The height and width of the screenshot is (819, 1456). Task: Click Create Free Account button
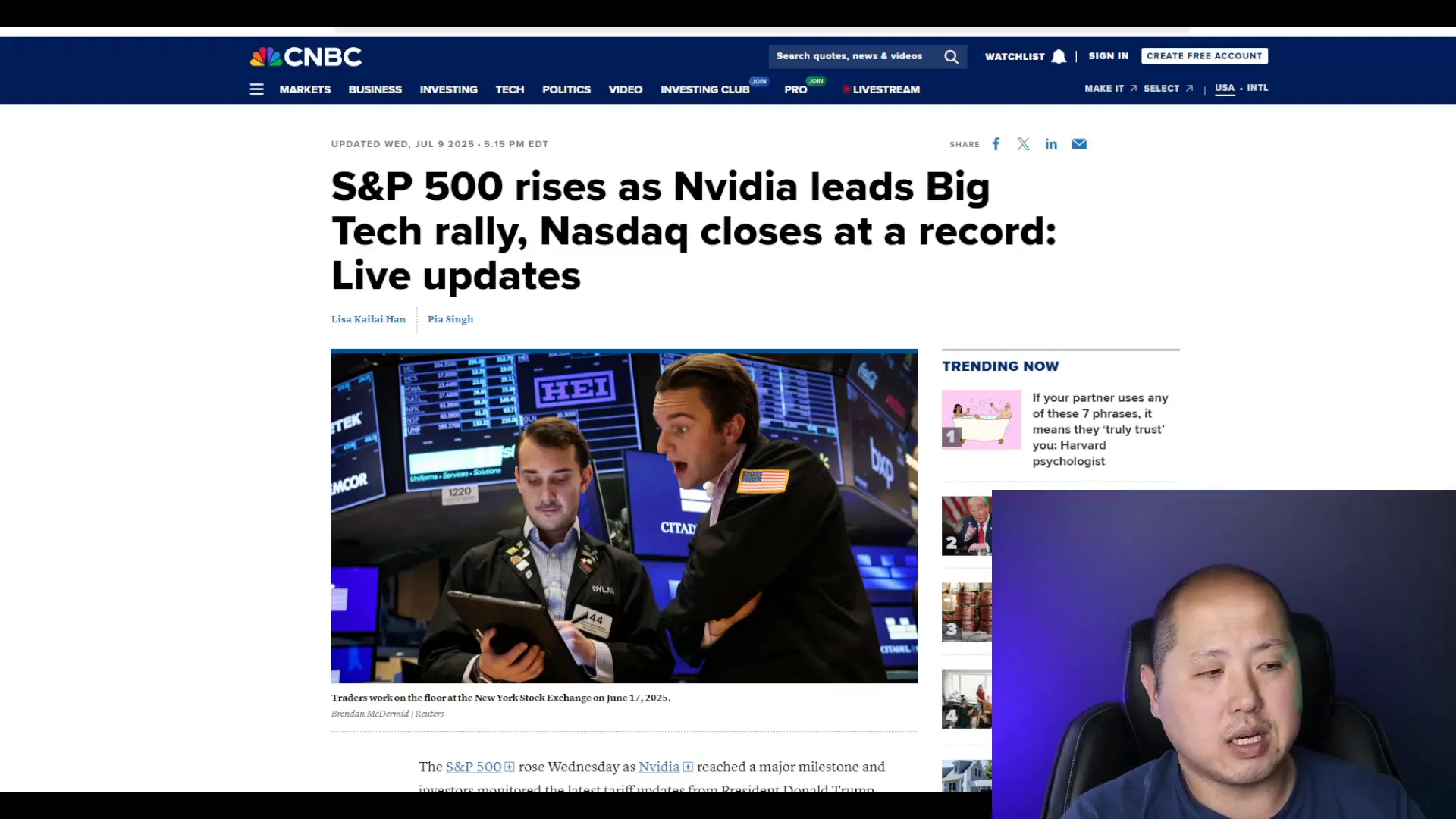(1204, 56)
